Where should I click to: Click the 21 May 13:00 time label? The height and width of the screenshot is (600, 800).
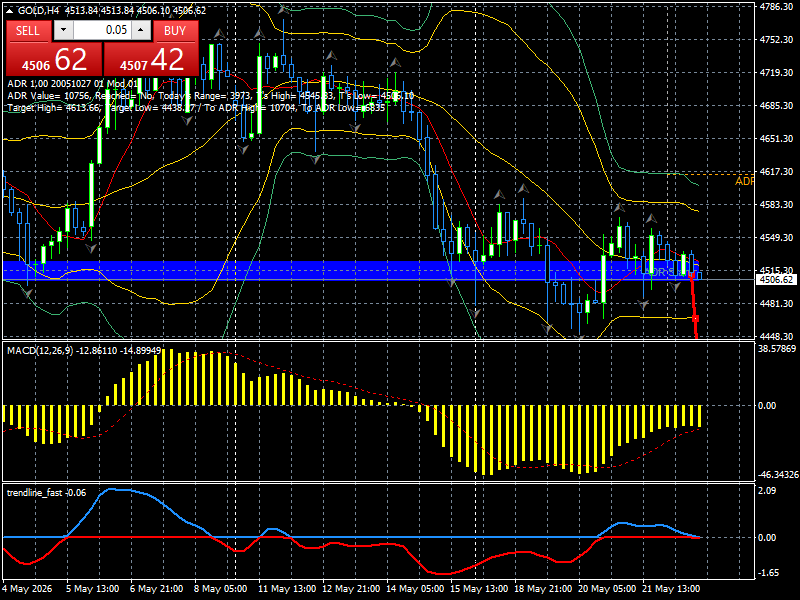671,589
